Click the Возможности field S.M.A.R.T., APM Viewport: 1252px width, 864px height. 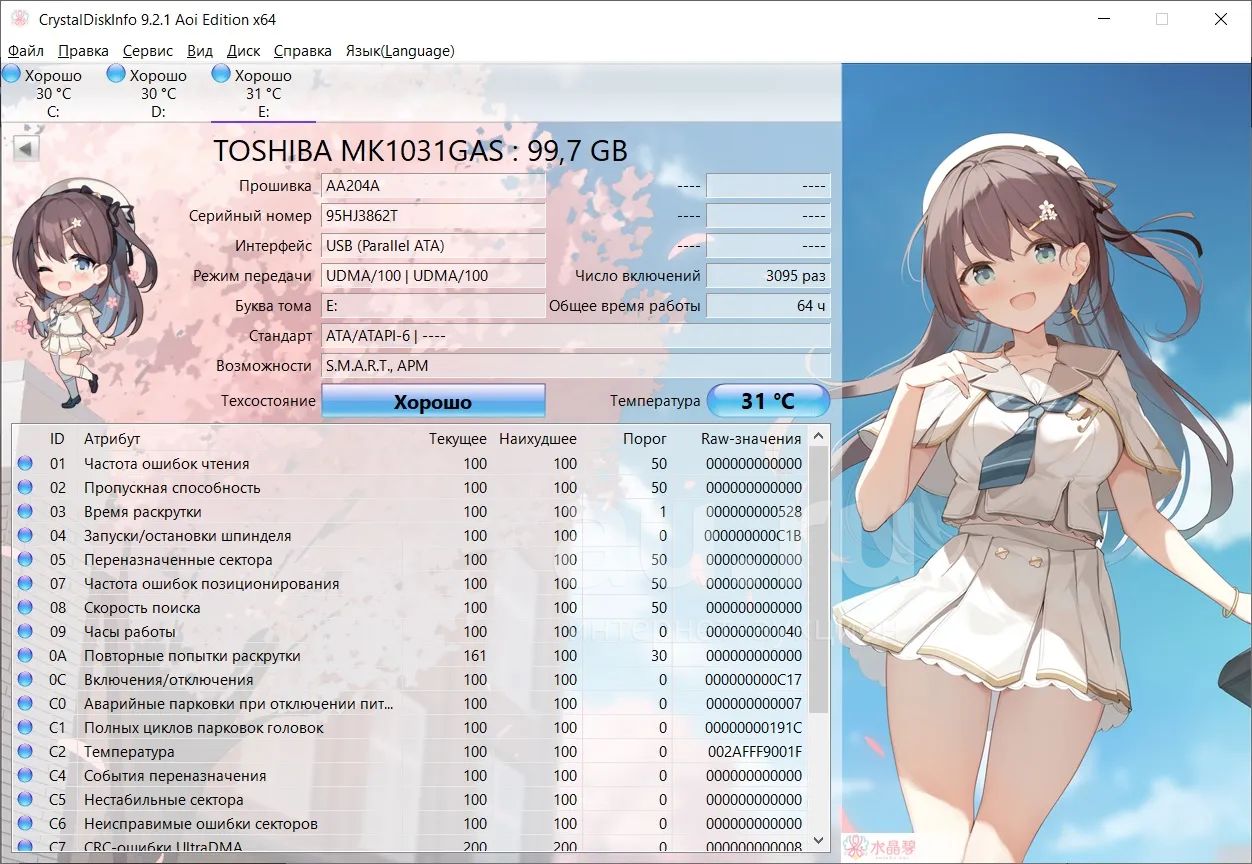pyautogui.click(x=576, y=365)
